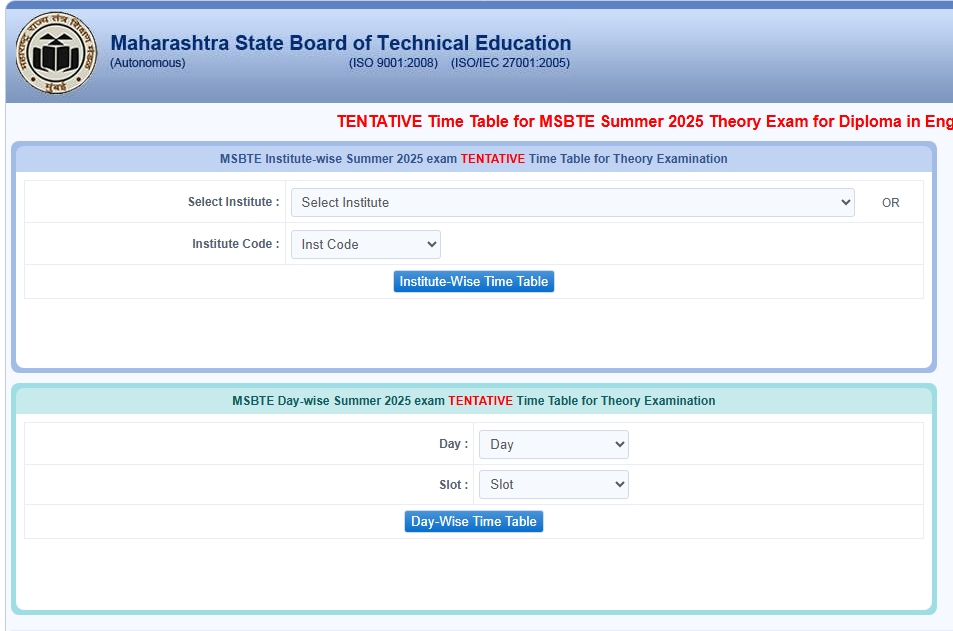The width and height of the screenshot is (953, 631).
Task: Click the Select Institute field label
Action: (x=233, y=201)
